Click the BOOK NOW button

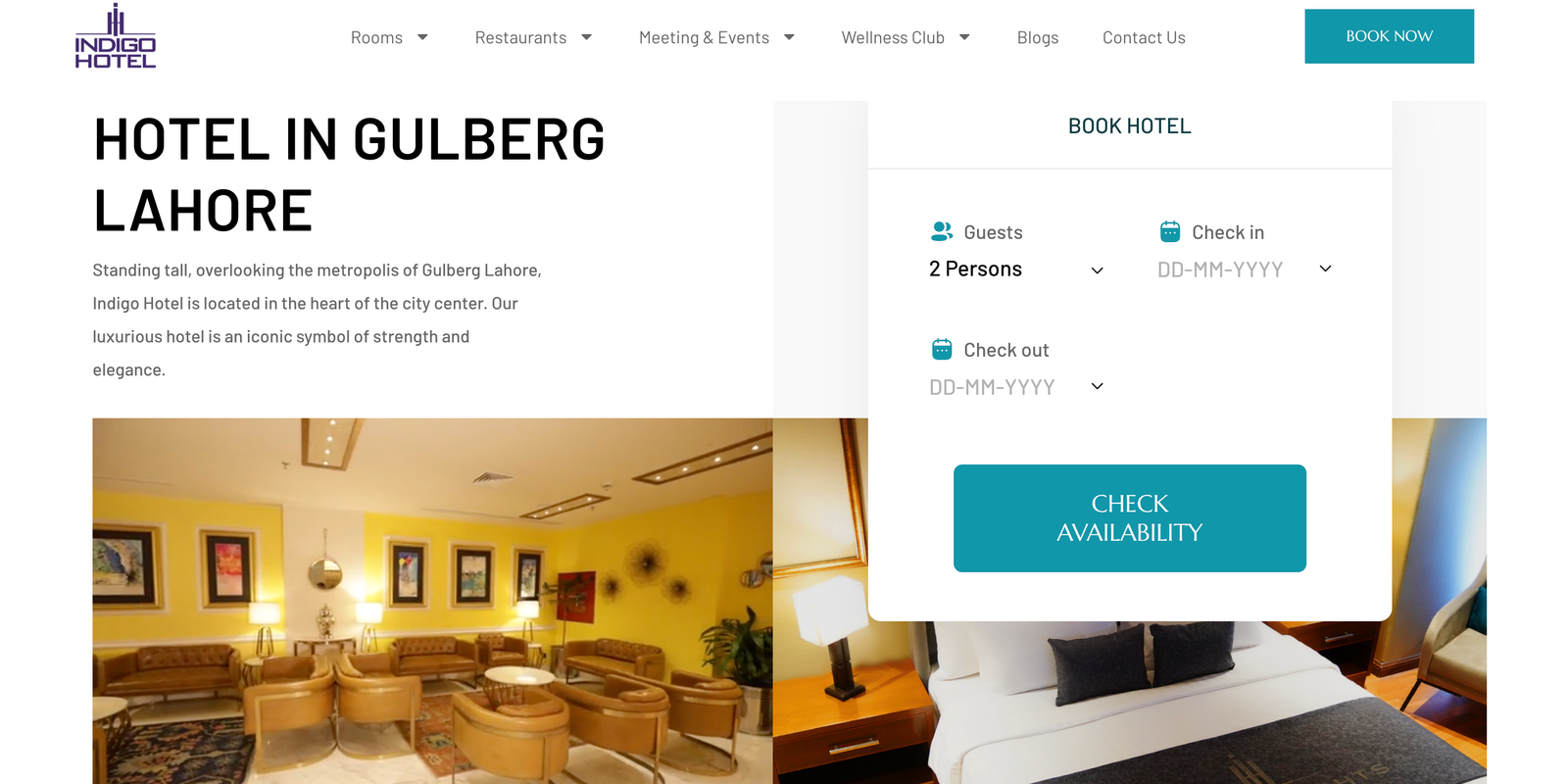tap(1389, 36)
